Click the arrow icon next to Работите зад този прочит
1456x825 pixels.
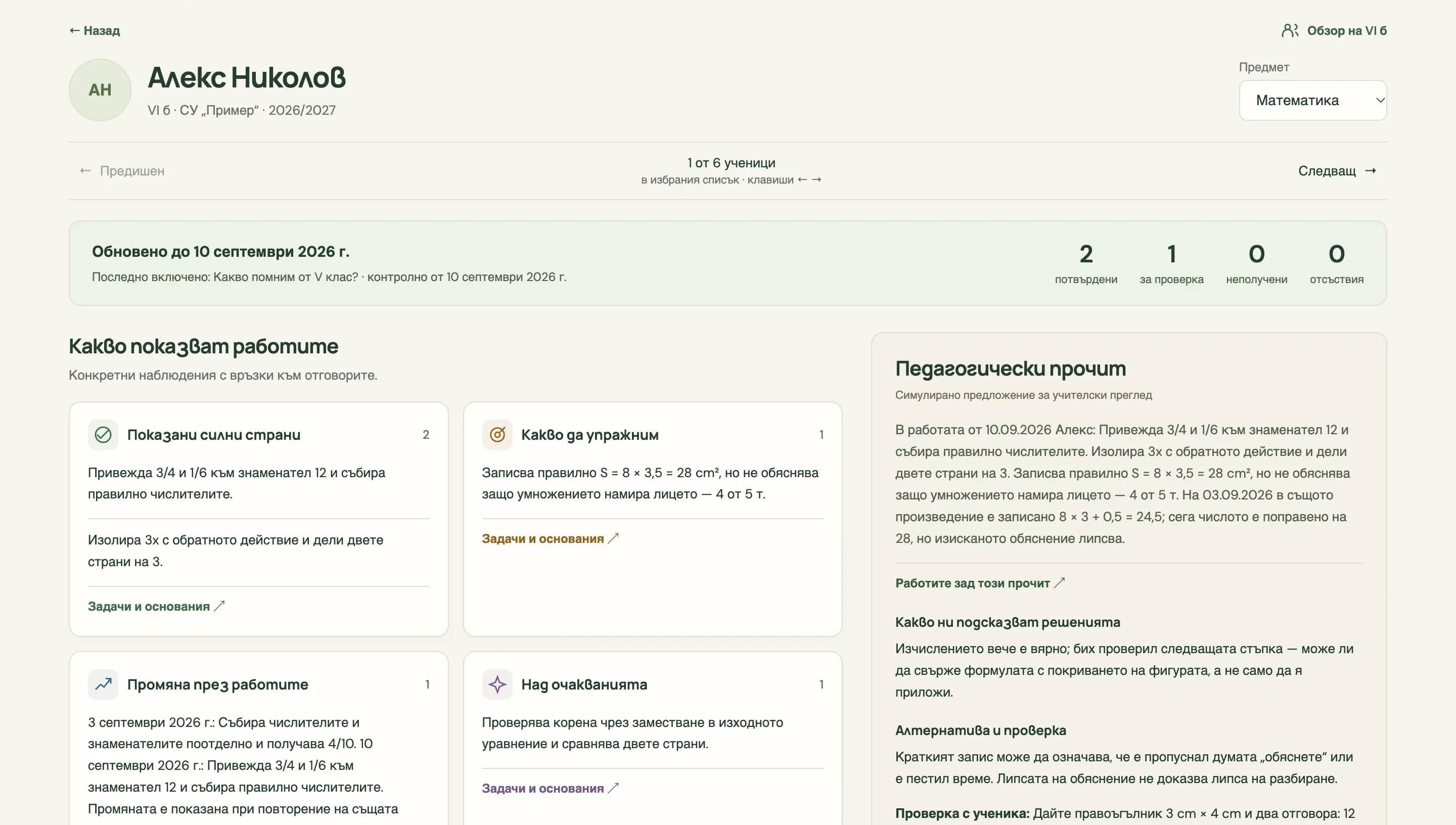click(x=1060, y=582)
